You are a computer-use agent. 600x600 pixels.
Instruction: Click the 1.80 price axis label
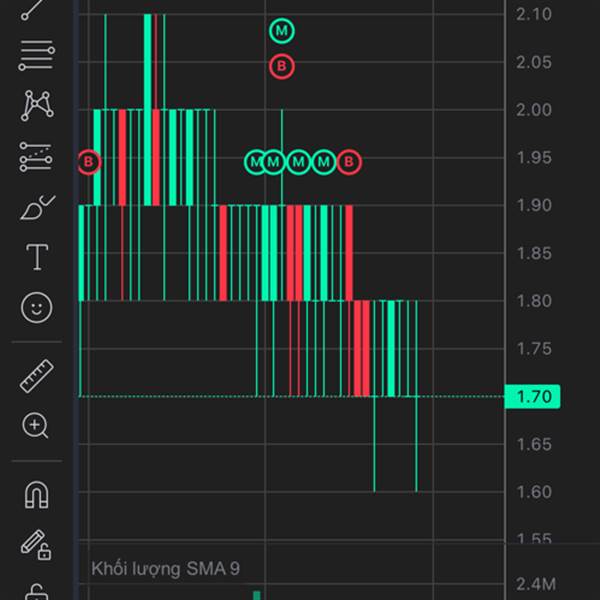[x=534, y=301]
